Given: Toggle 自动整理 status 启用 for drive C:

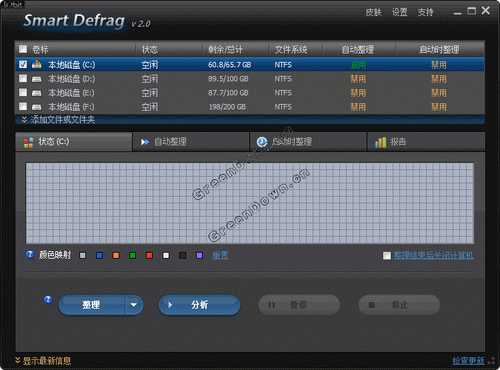Looking at the screenshot, I should [x=358, y=65].
